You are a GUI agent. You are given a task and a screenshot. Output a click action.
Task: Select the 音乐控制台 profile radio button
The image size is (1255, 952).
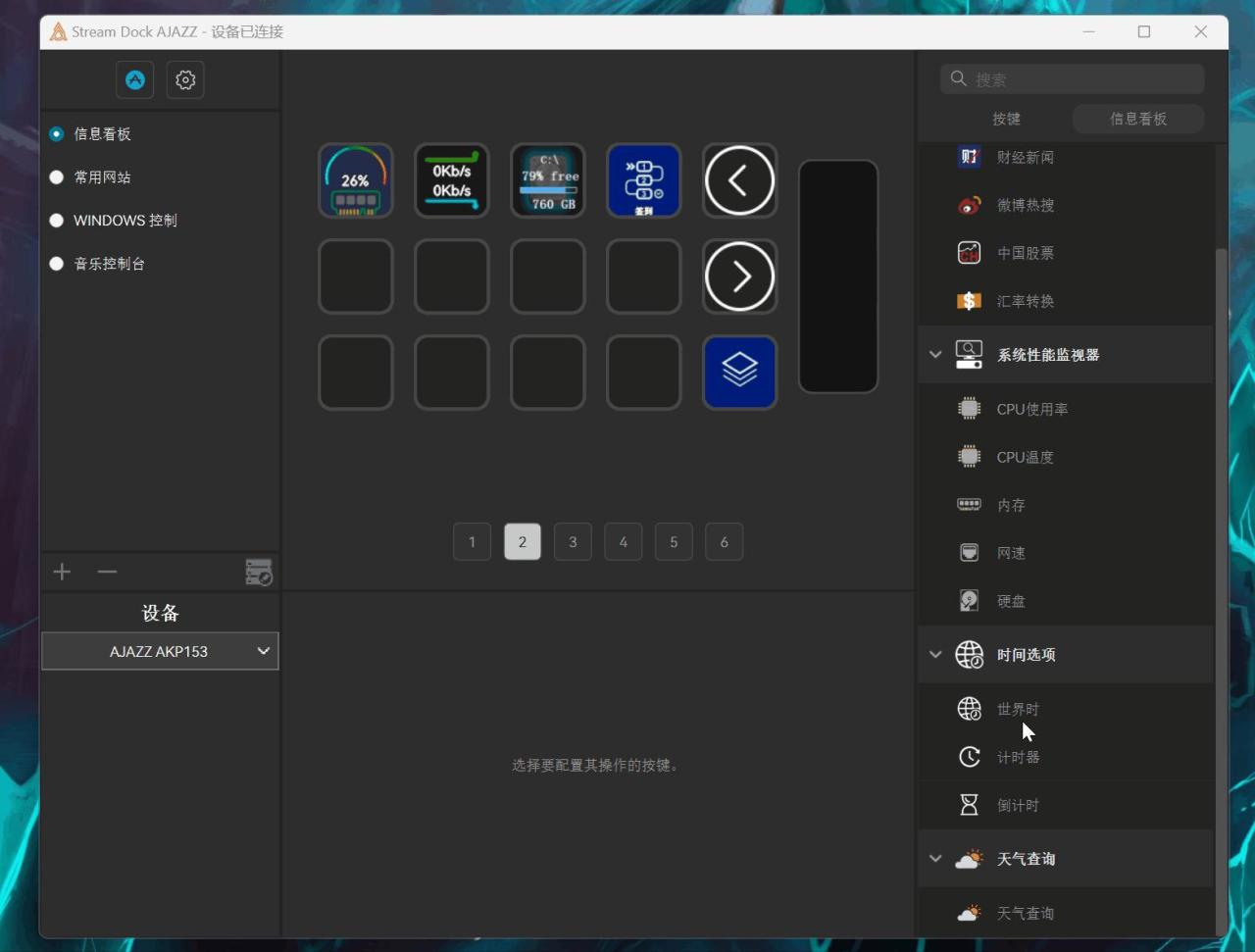(x=57, y=264)
